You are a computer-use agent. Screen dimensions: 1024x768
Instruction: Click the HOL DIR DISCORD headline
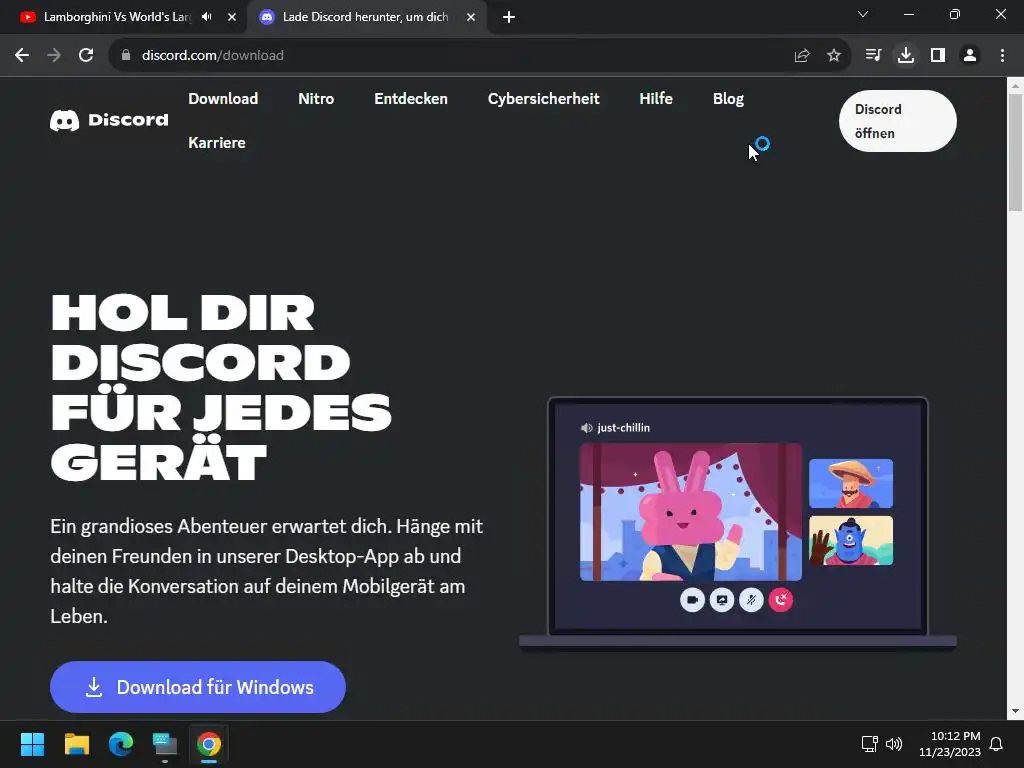(221, 387)
